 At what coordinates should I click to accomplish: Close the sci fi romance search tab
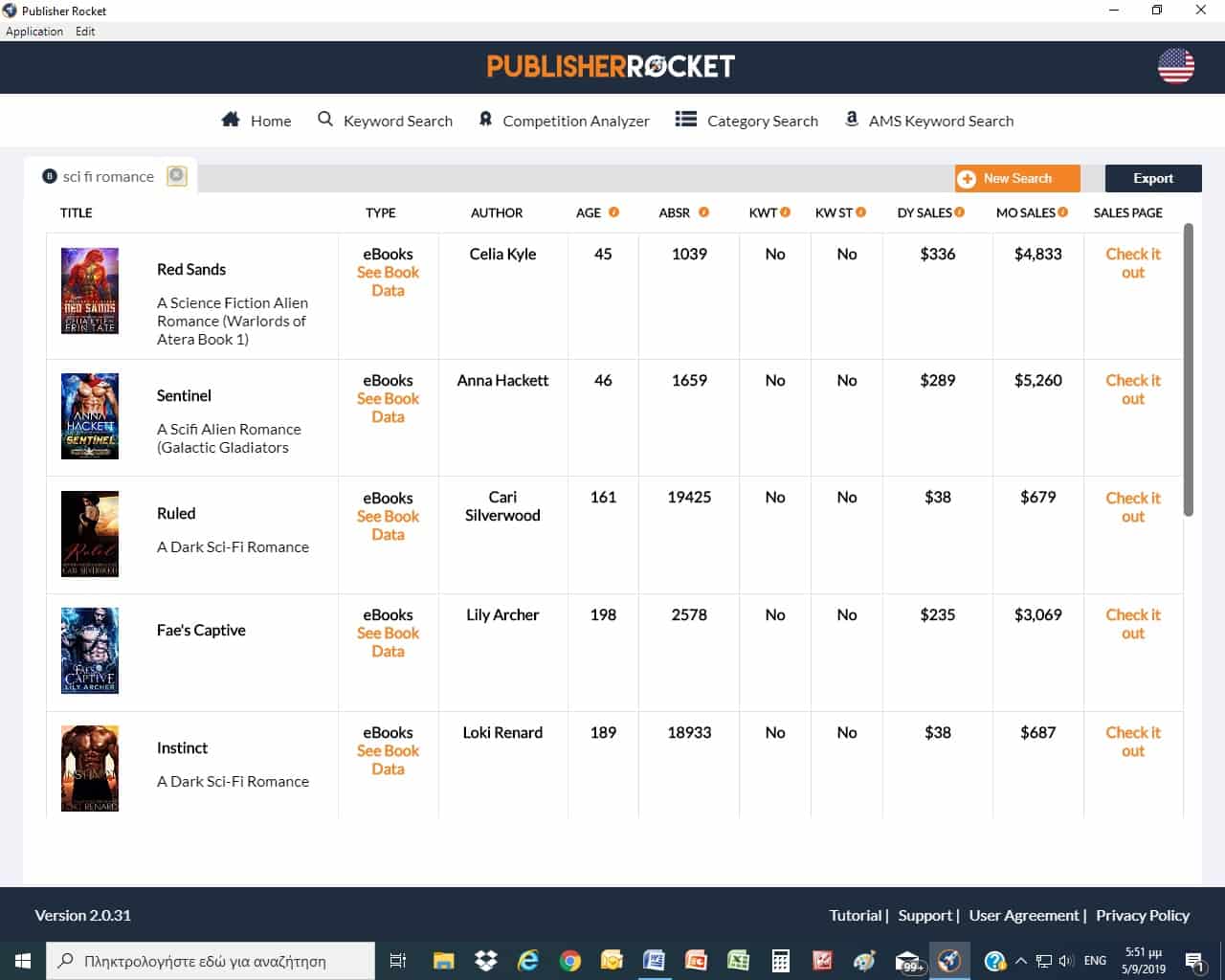pyautogui.click(x=176, y=175)
